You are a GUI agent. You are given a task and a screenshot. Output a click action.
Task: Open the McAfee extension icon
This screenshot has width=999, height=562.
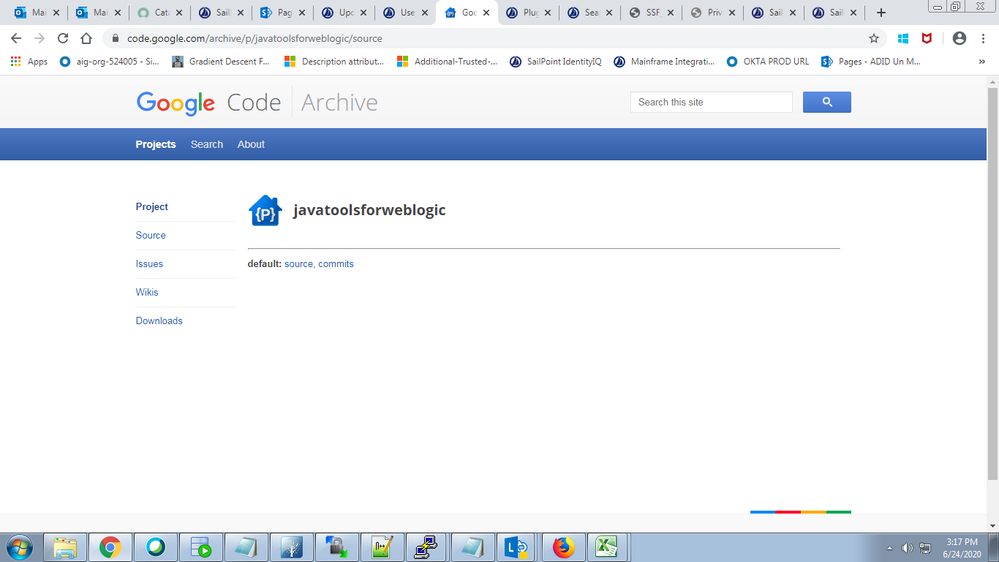click(x=927, y=38)
